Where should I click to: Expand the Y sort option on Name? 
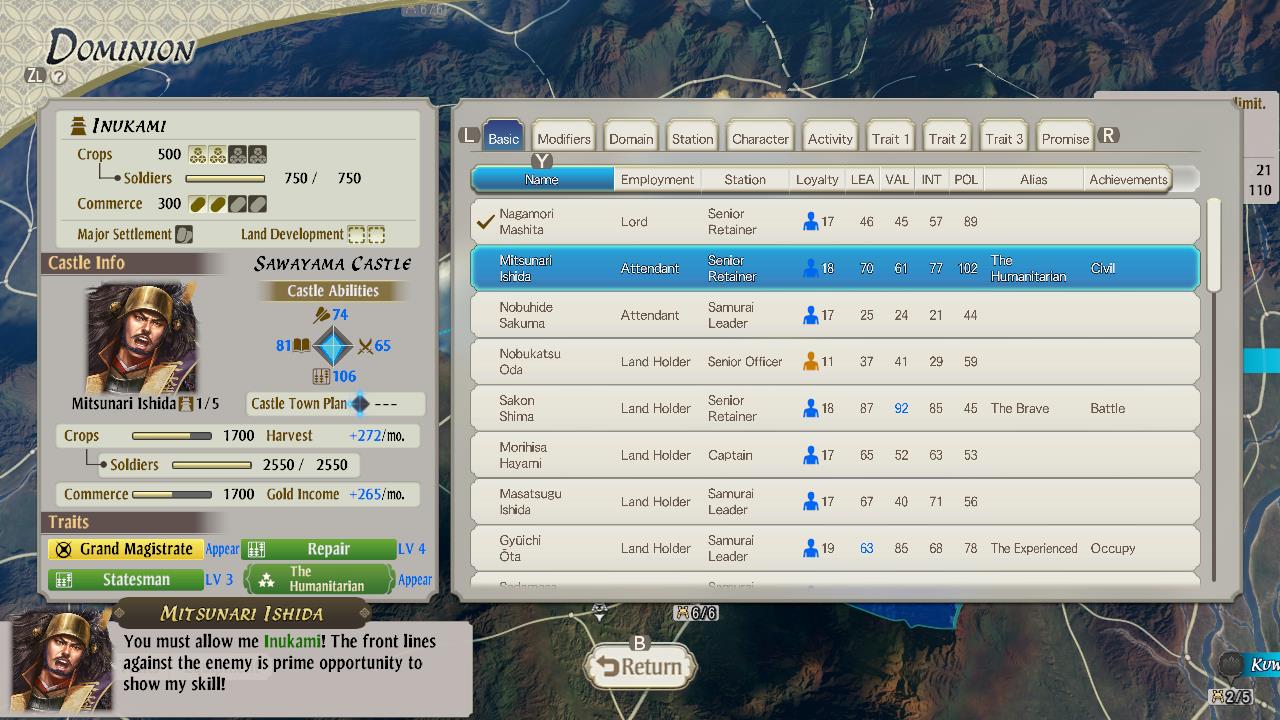[541, 160]
